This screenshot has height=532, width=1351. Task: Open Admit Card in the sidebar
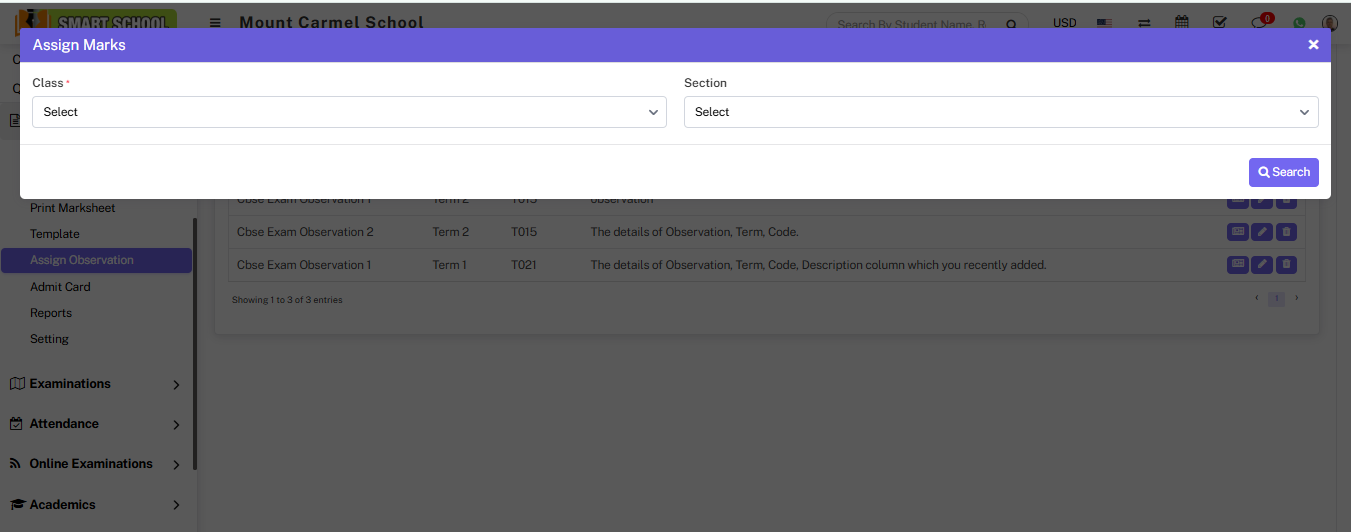pyautogui.click(x=60, y=287)
